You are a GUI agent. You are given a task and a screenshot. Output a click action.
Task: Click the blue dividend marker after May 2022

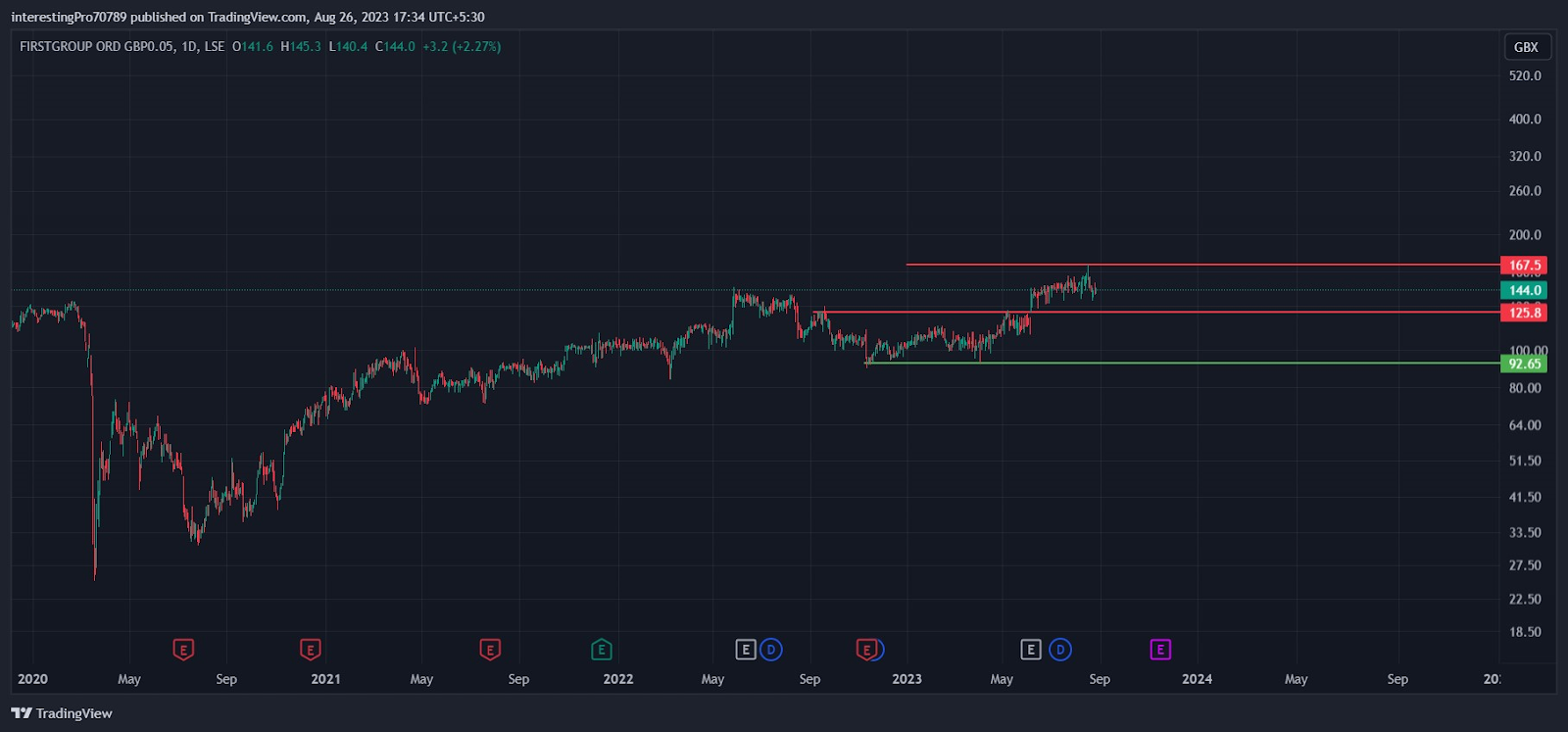coord(771,650)
